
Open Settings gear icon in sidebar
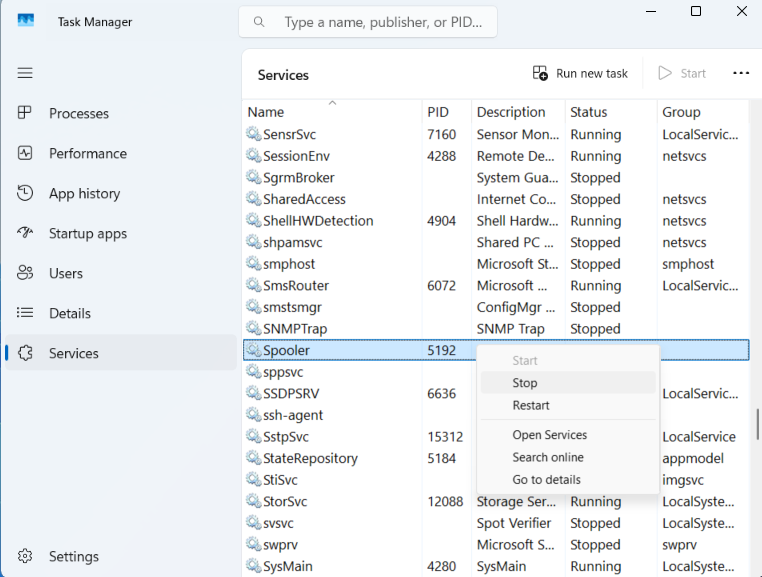(x=26, y=556)
